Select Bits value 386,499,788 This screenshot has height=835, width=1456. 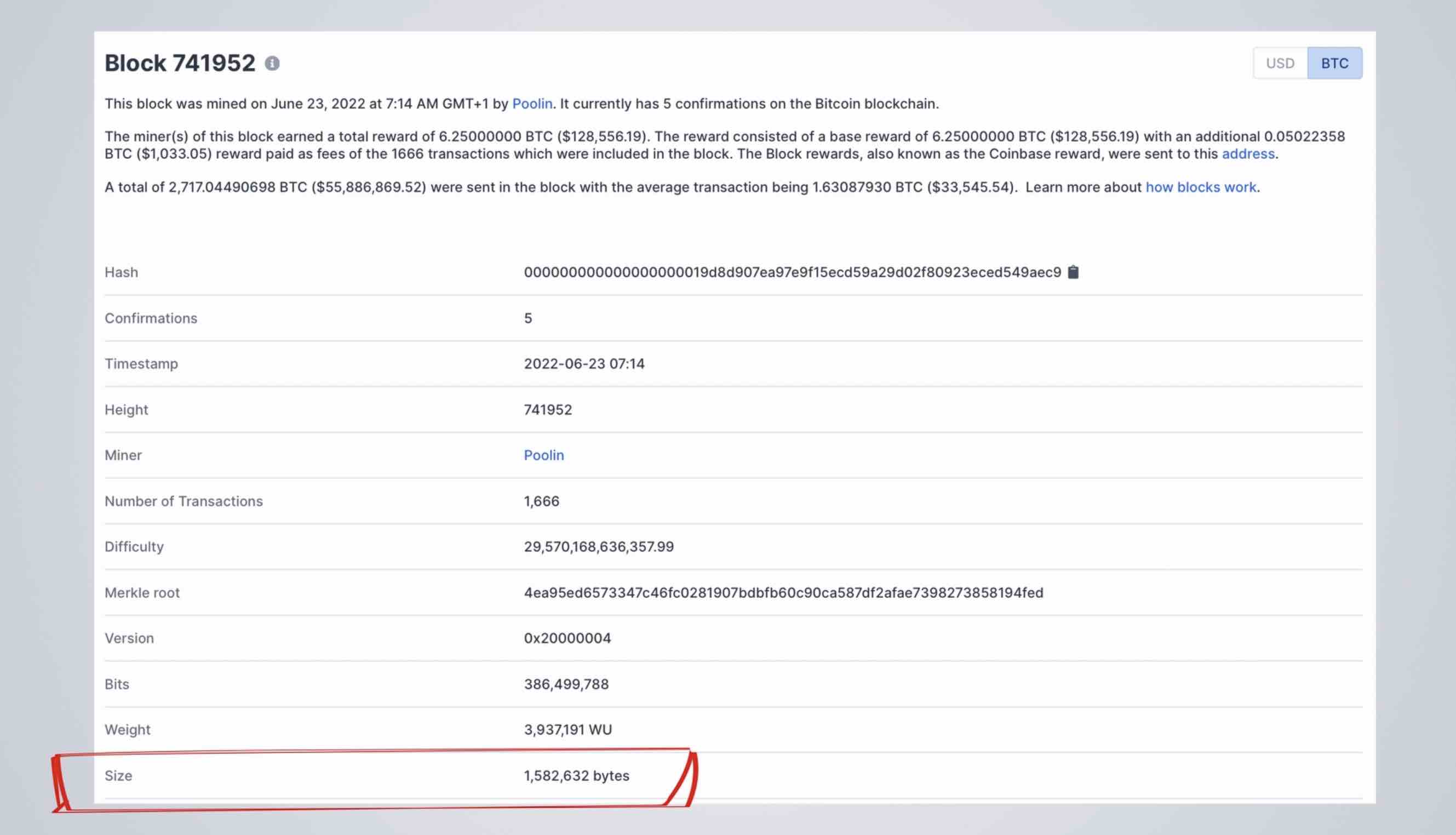[566, 684]
